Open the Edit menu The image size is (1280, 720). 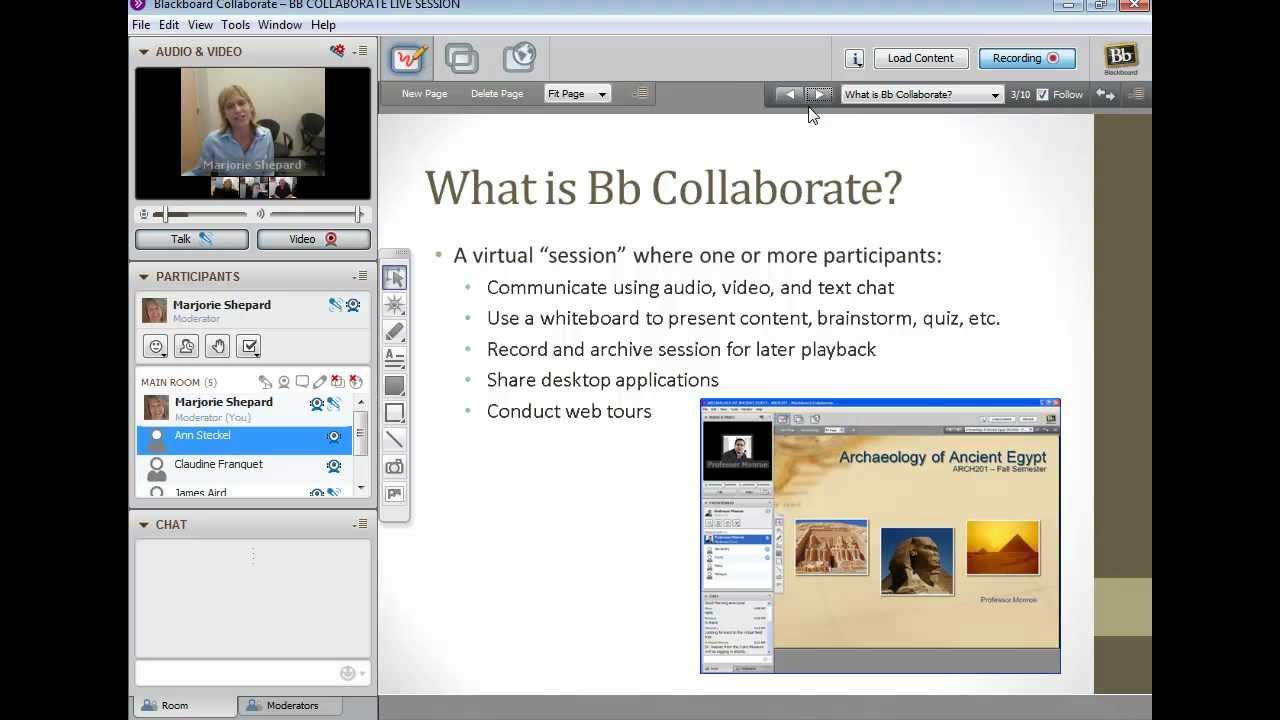(169, 25)
